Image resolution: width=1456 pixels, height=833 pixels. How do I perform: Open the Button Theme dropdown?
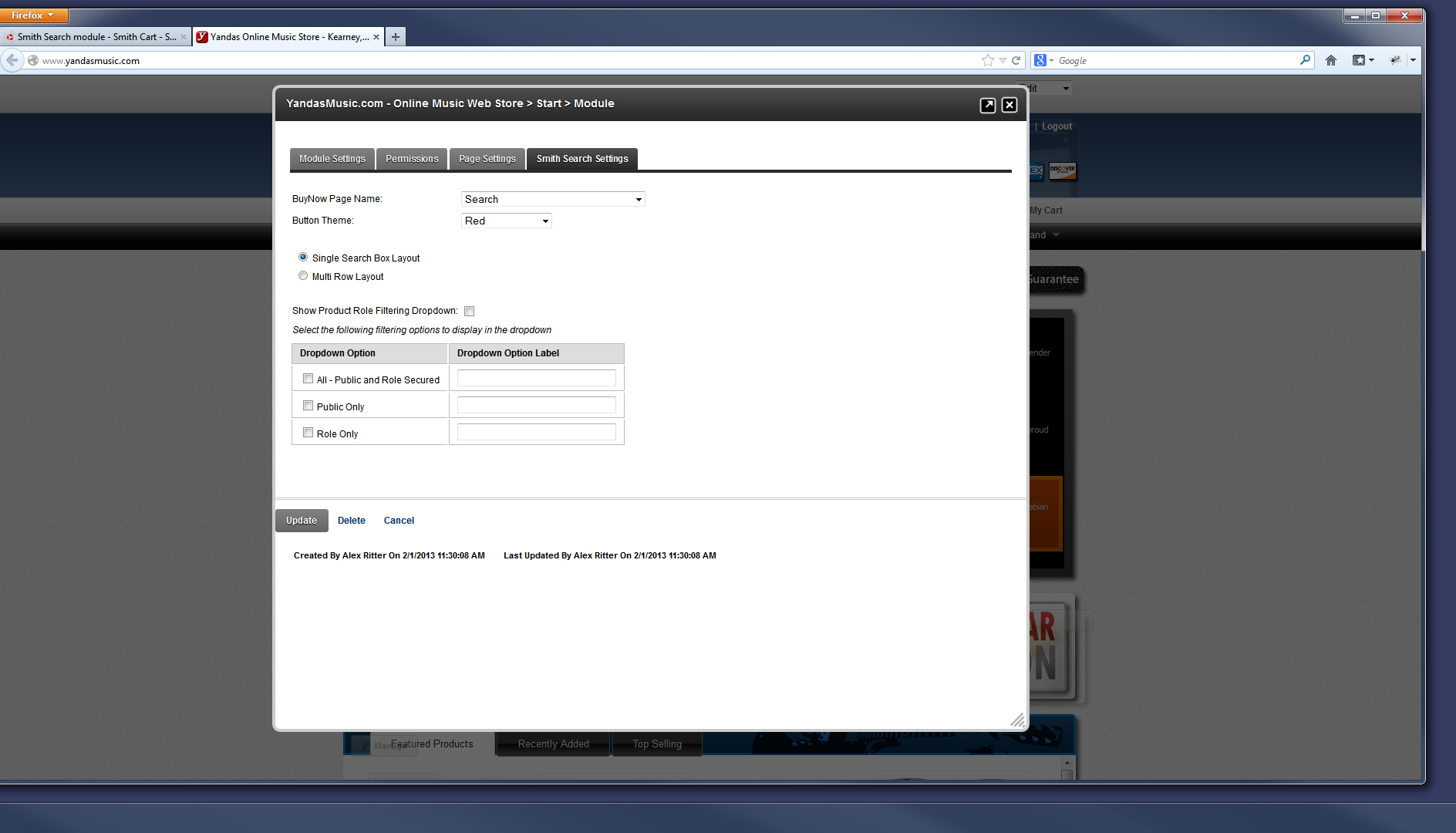pos(506,221)
